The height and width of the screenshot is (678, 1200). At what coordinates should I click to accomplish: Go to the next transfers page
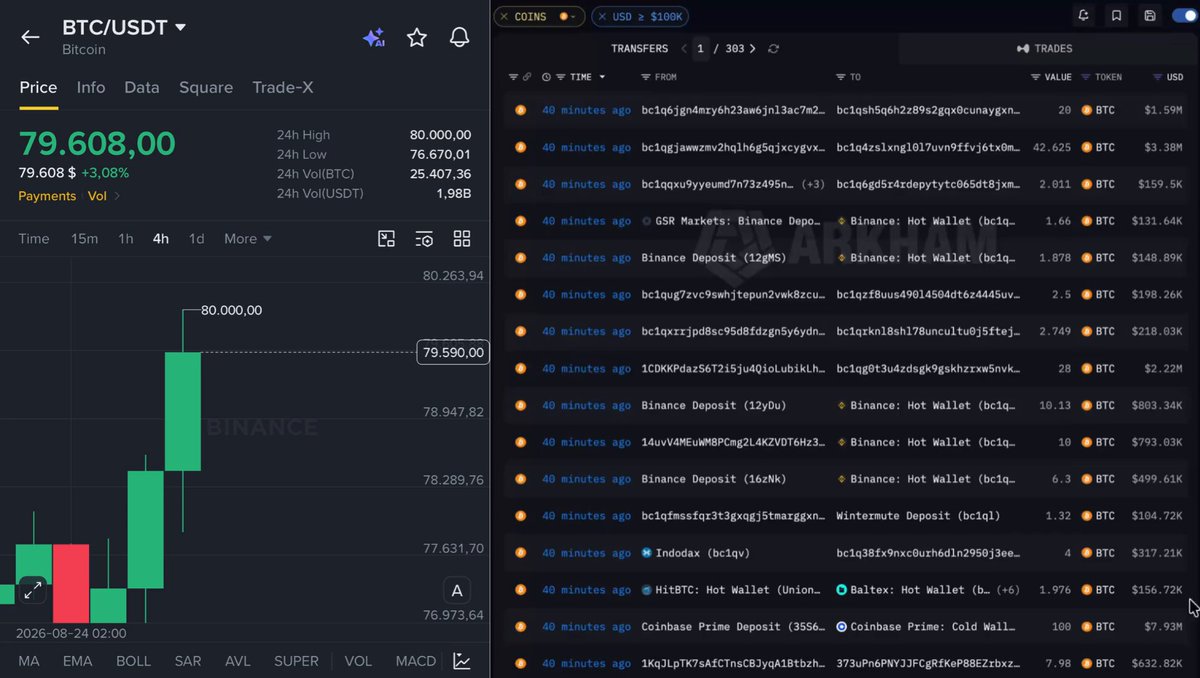click(752, 48)
